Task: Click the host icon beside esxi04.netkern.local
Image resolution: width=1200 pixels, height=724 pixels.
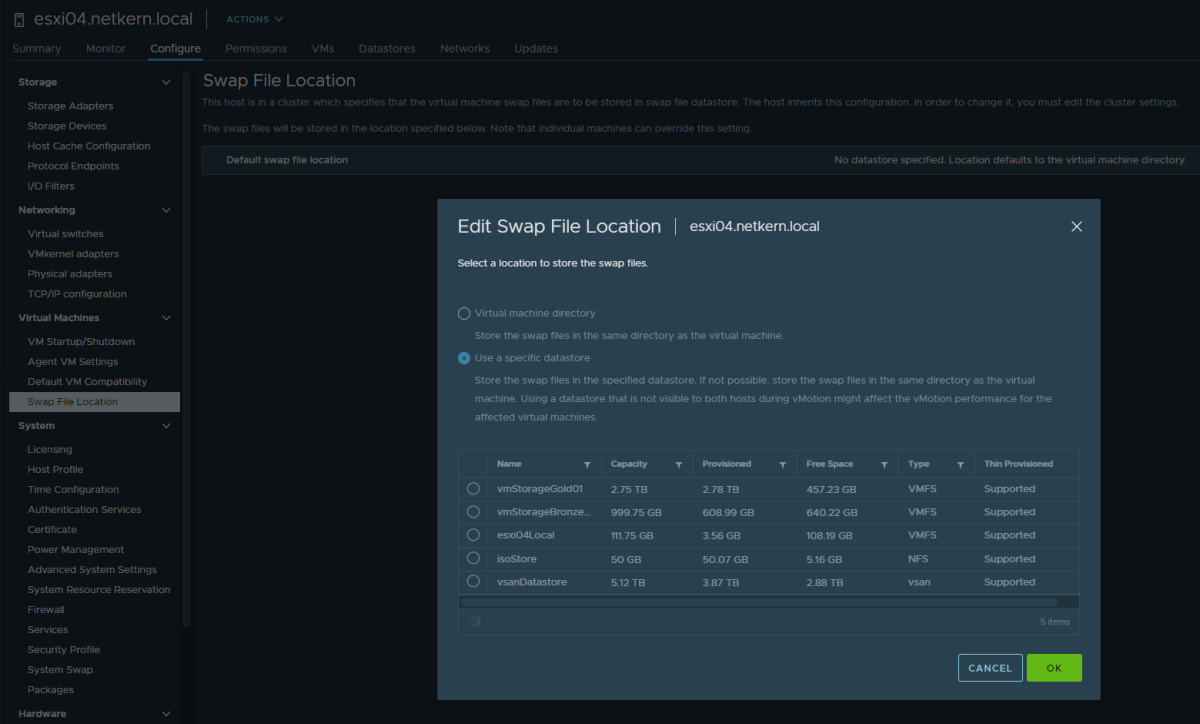Action: tap(19, 20)
